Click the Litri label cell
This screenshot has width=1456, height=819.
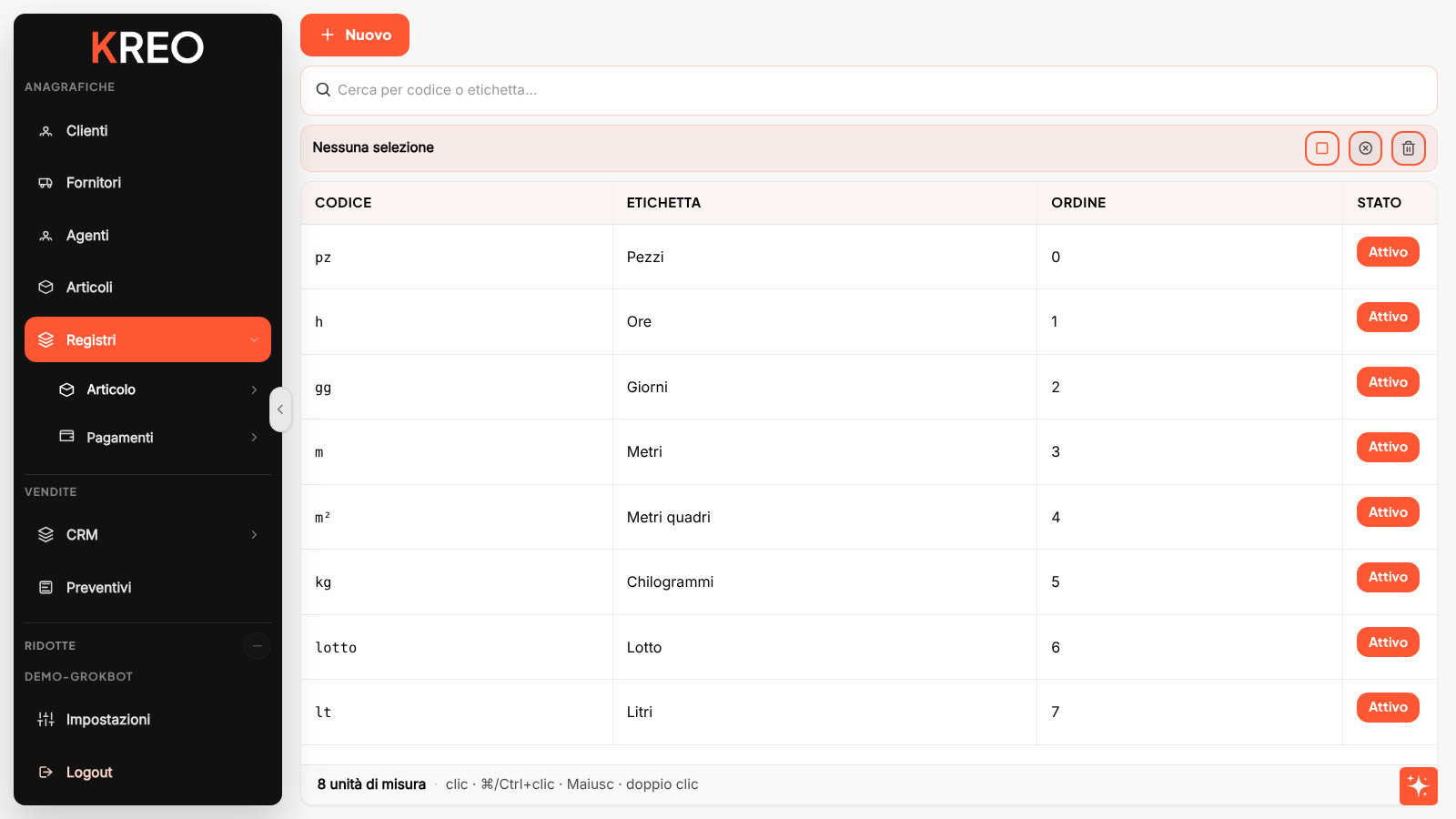point(824,713)
